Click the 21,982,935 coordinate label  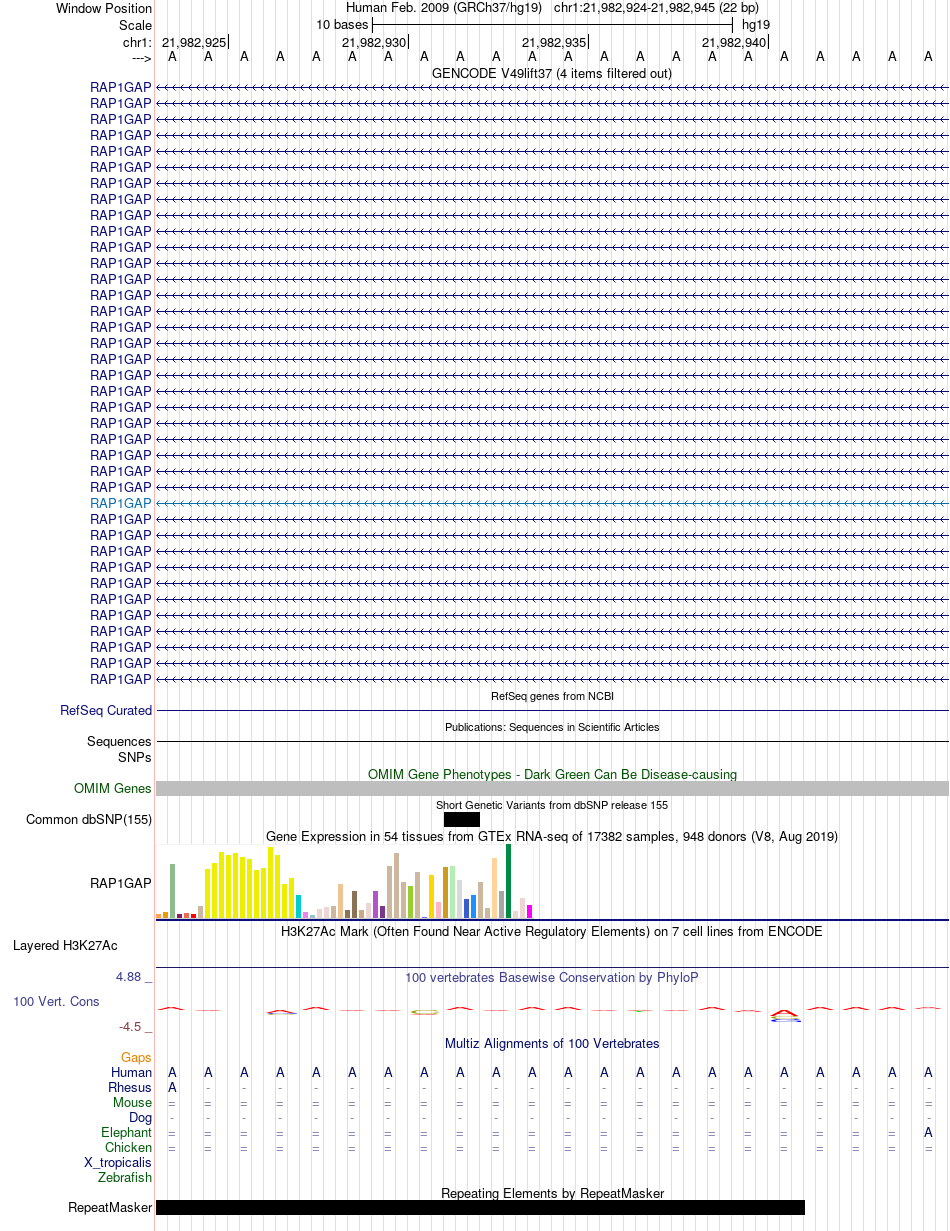[554, 42]
